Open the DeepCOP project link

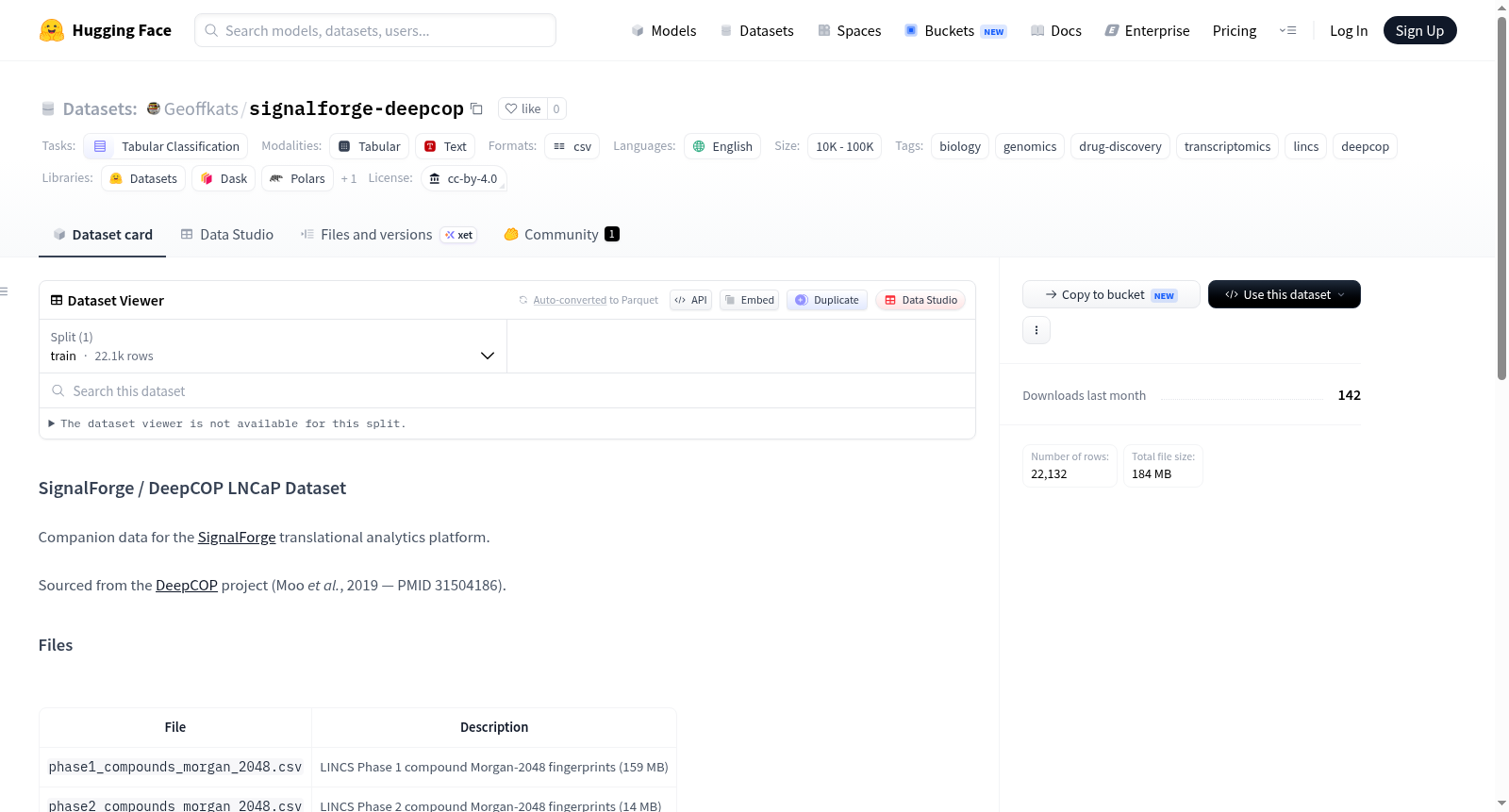click(x=187, y=586)
